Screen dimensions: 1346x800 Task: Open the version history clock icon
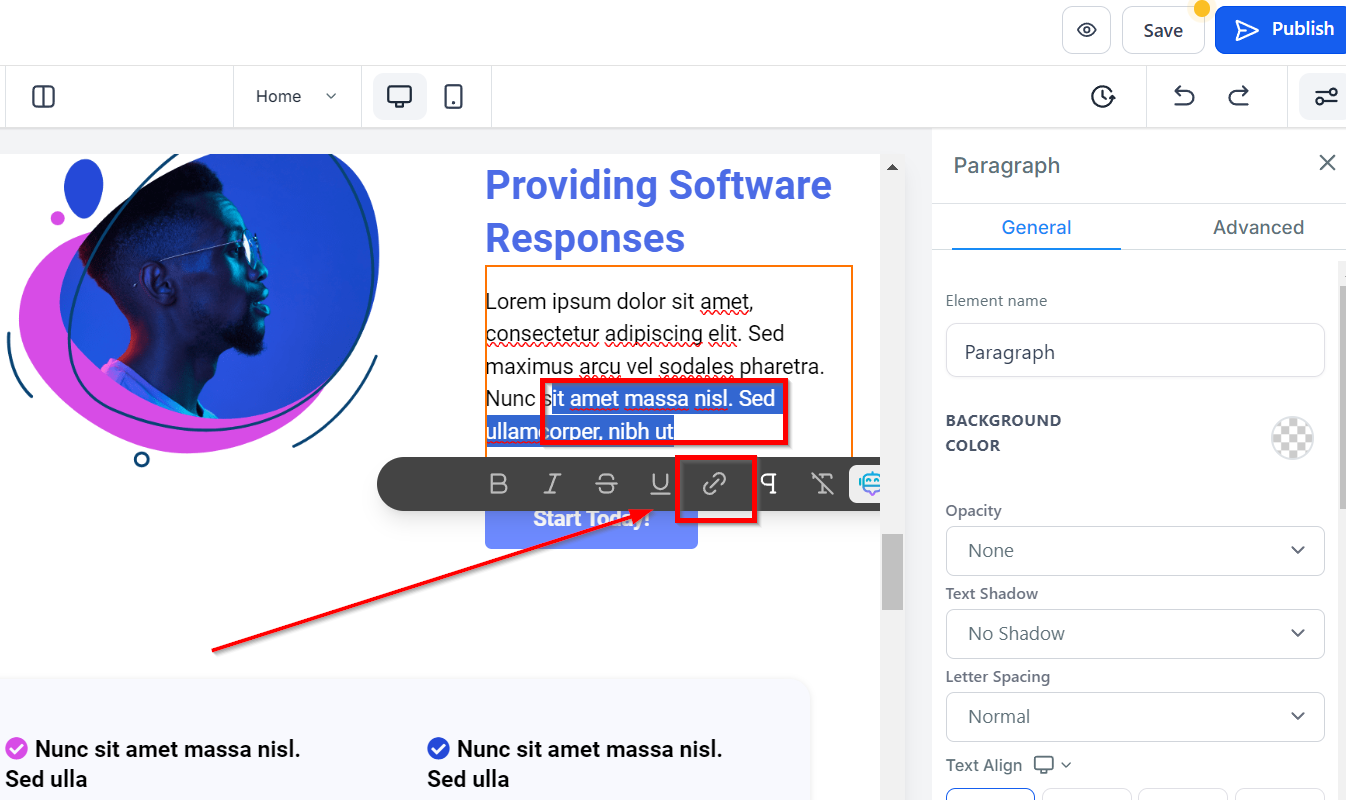coord(1103,96)
